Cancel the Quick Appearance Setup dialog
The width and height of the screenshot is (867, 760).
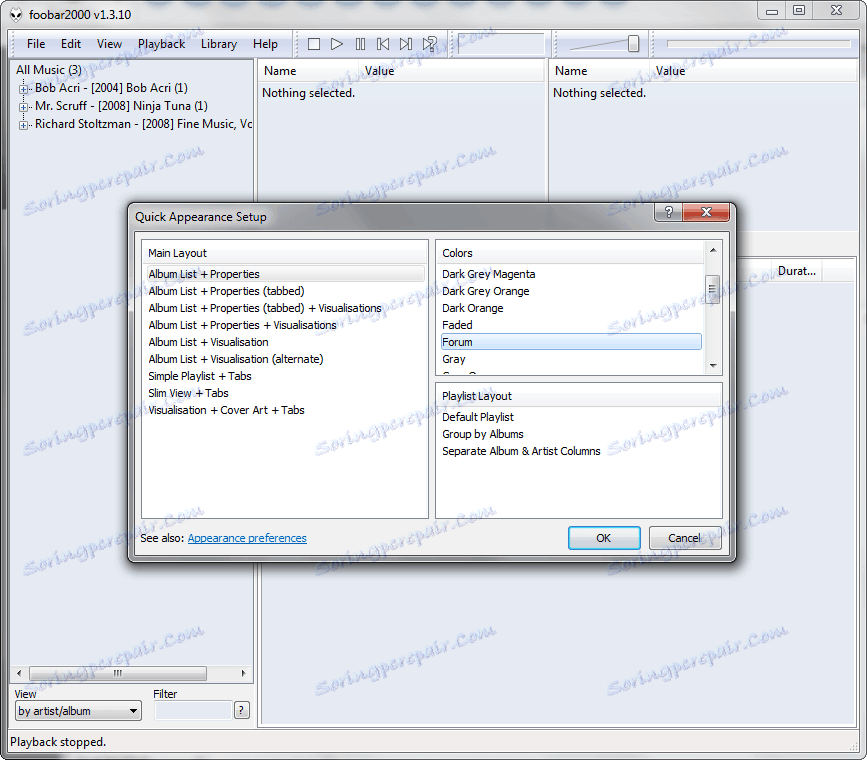[x=685, y=538]
